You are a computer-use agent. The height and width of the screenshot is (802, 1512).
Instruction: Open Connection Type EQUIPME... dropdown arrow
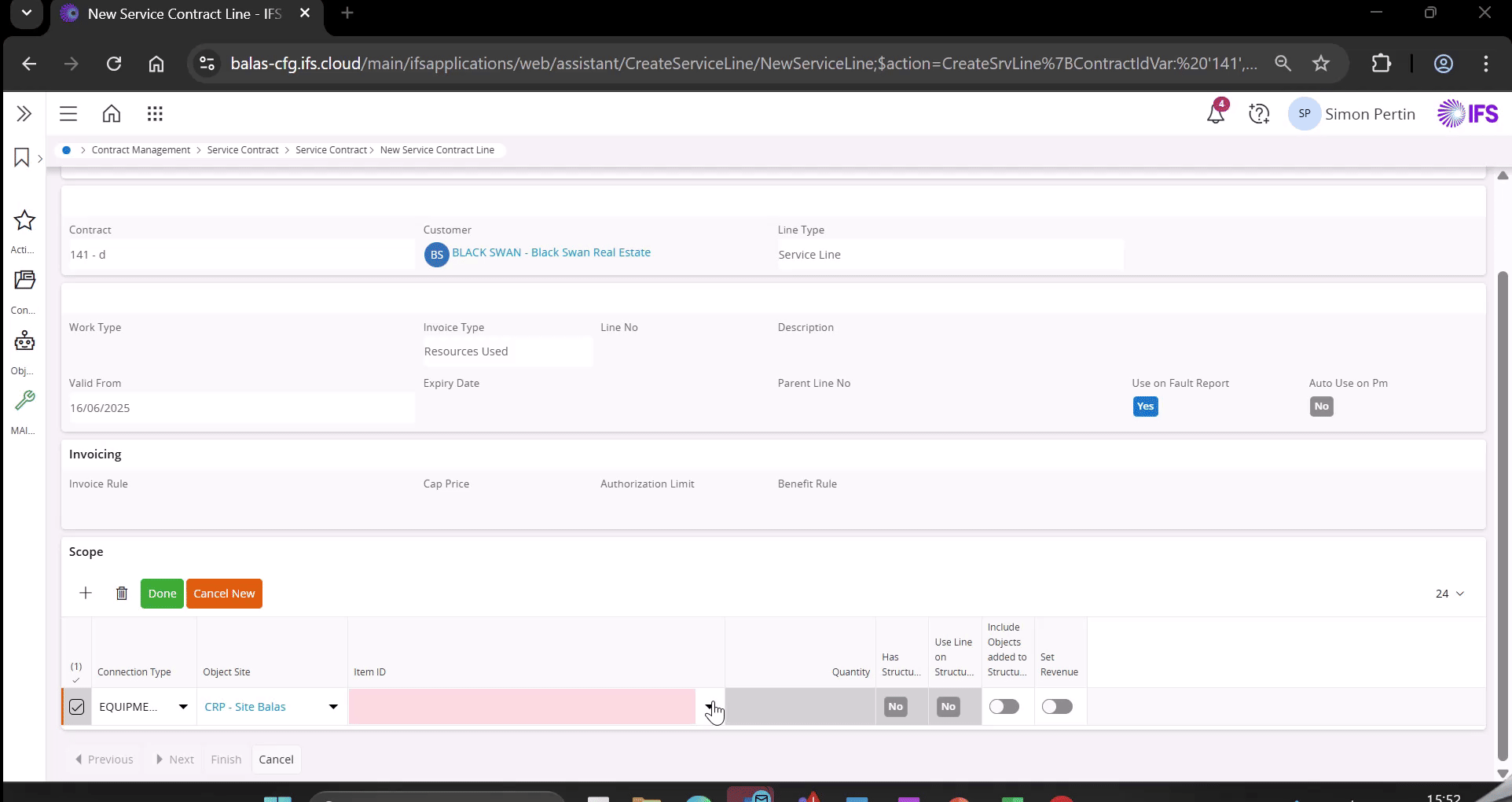(x=183, y=707)
